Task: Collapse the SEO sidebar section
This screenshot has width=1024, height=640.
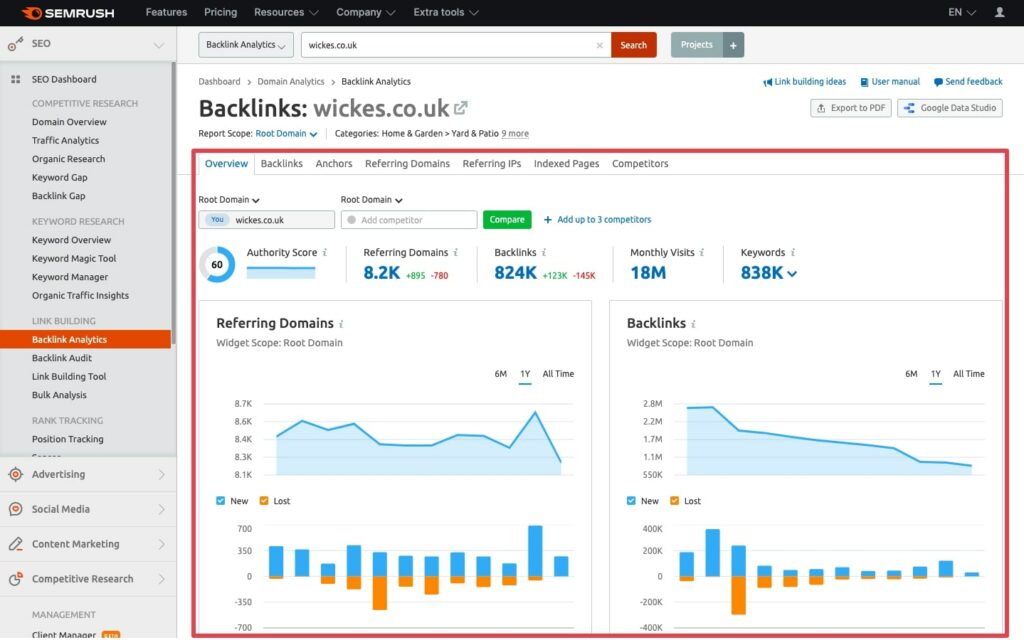Action: click(159, 44)
